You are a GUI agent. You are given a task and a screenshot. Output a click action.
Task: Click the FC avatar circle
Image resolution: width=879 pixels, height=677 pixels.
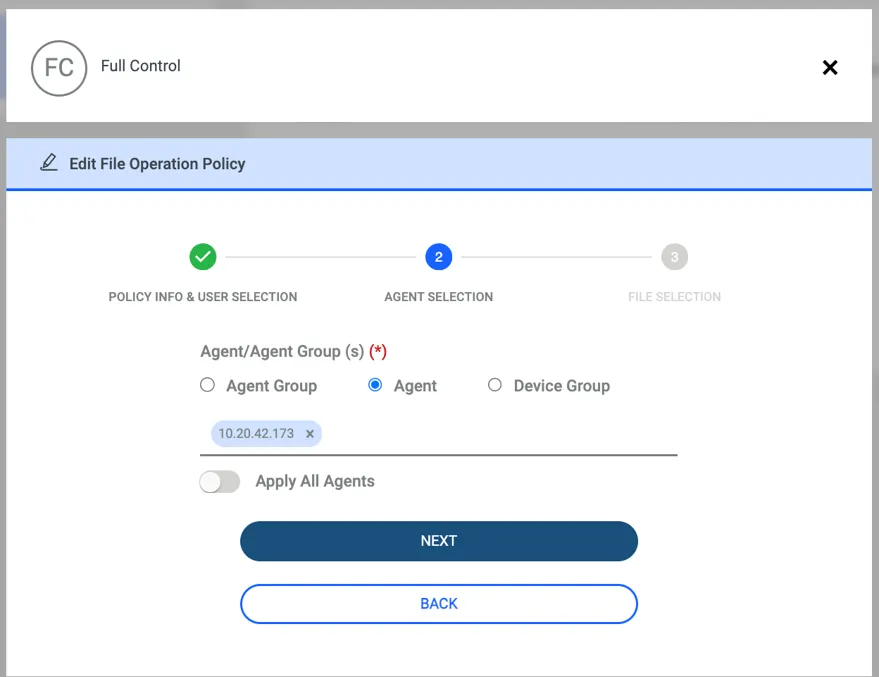click(x=59, y=68)
